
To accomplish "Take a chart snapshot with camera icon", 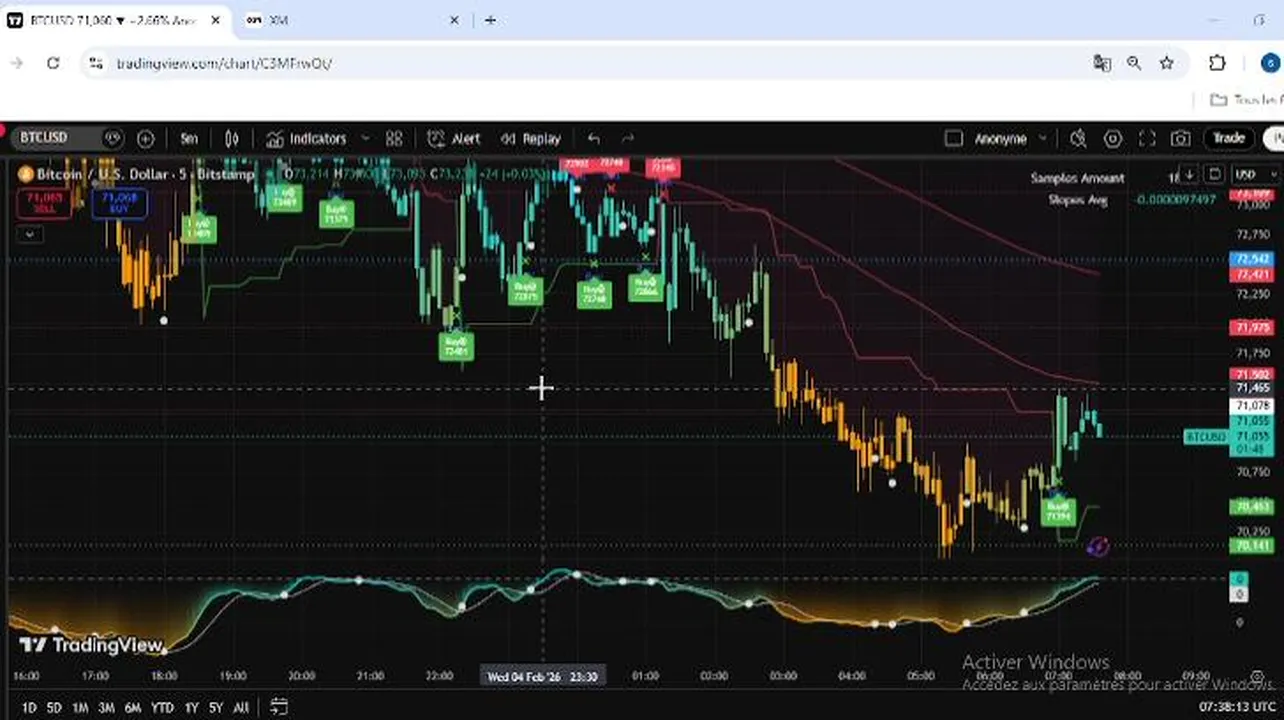I will tap(1181, 139).
